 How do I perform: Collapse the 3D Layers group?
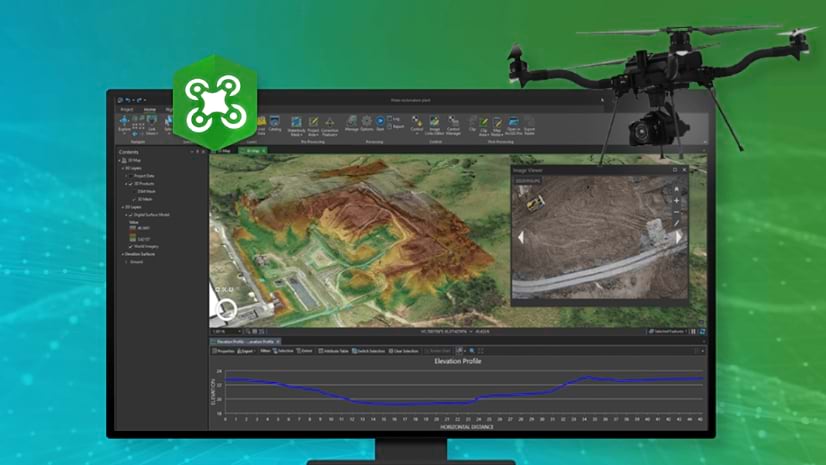[123, 168]
